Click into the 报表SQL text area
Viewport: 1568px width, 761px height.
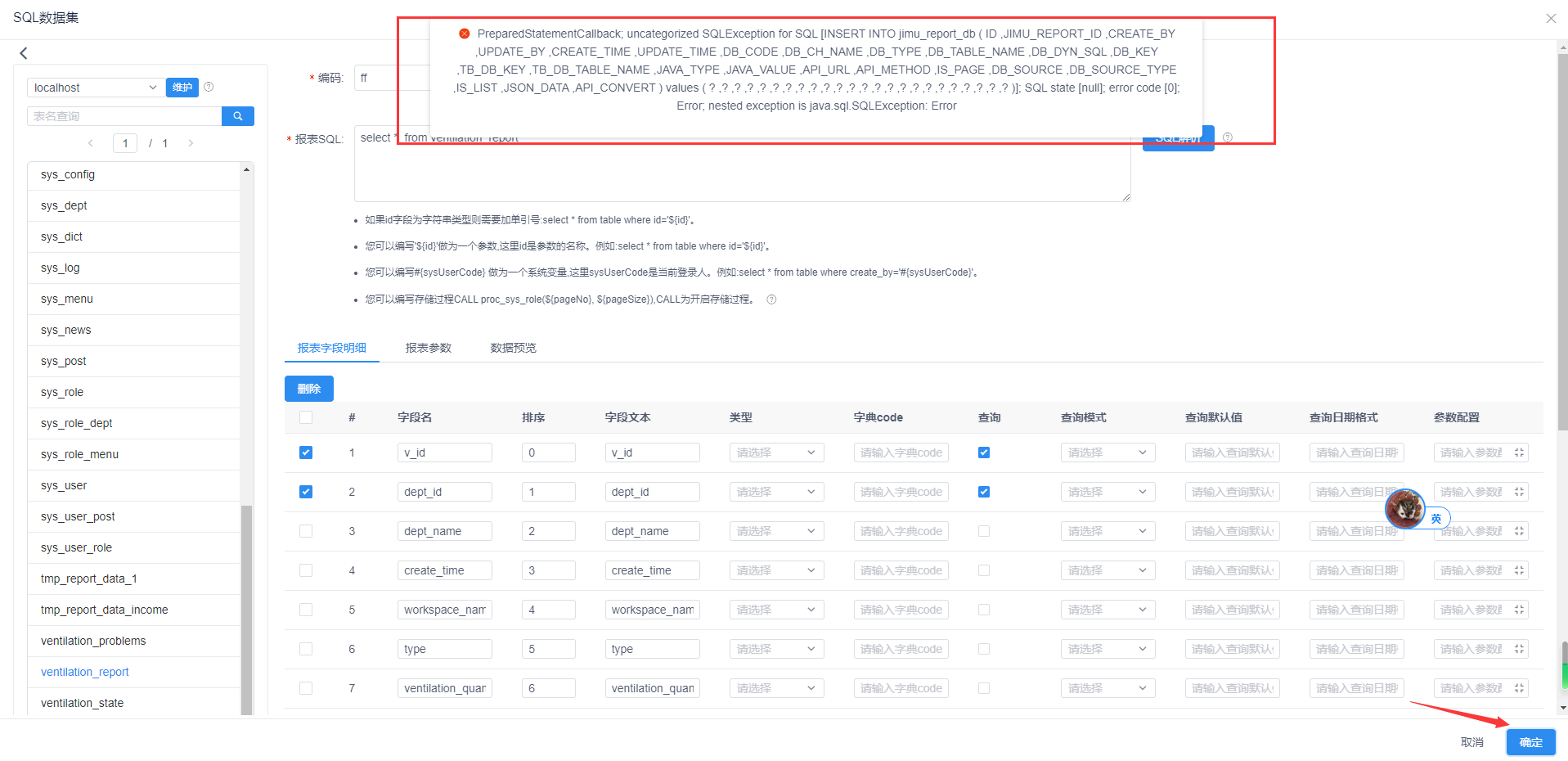[x=743, y=164]
